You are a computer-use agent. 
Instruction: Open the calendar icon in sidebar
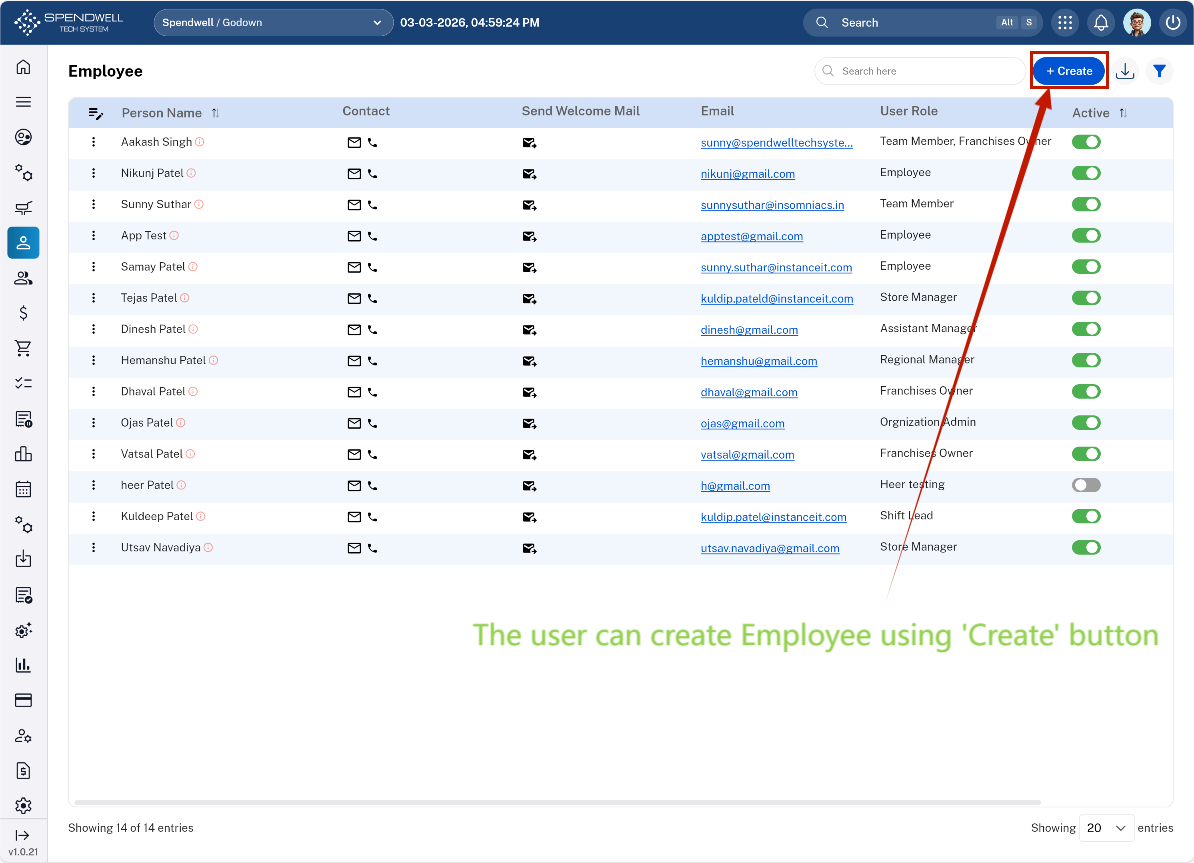(x=24, y=489)
